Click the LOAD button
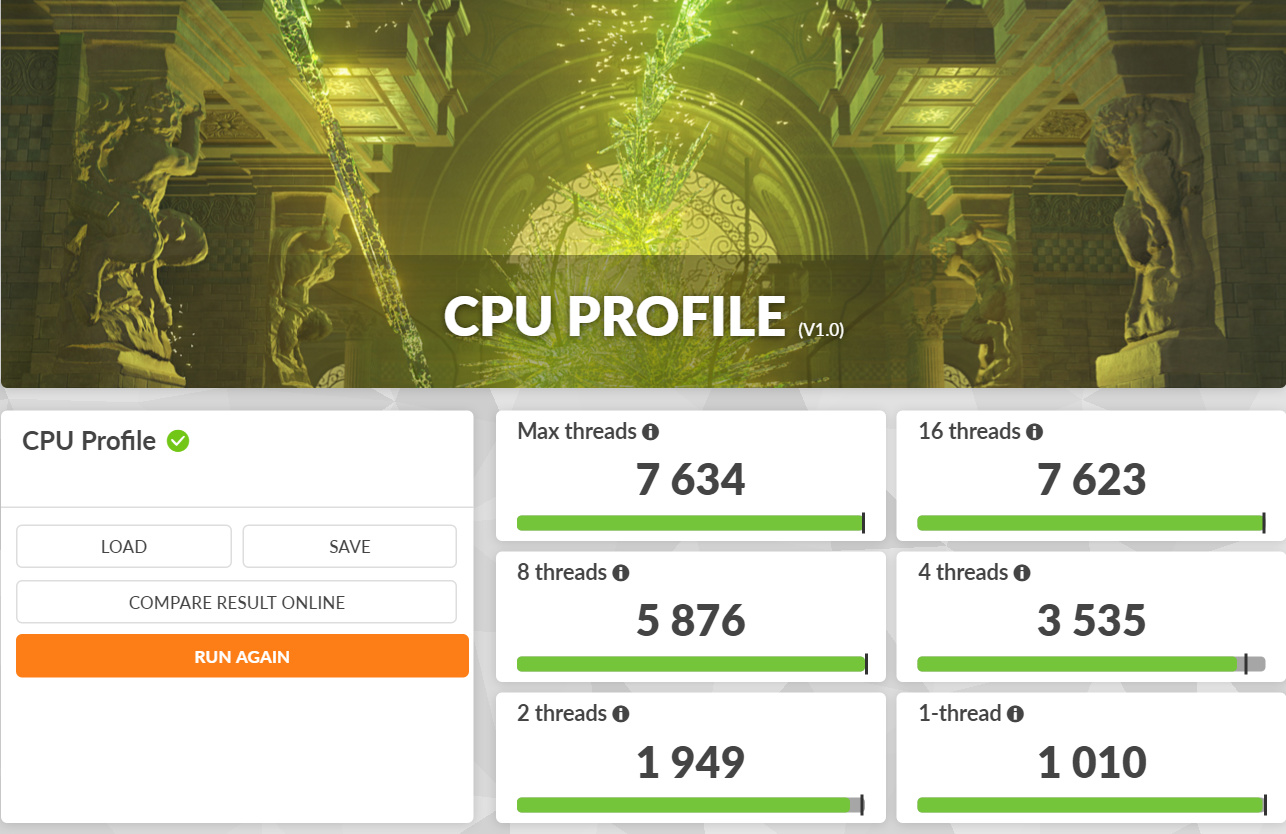The width and height of the screenshot is (1286, 834). [x=124, y=546]
